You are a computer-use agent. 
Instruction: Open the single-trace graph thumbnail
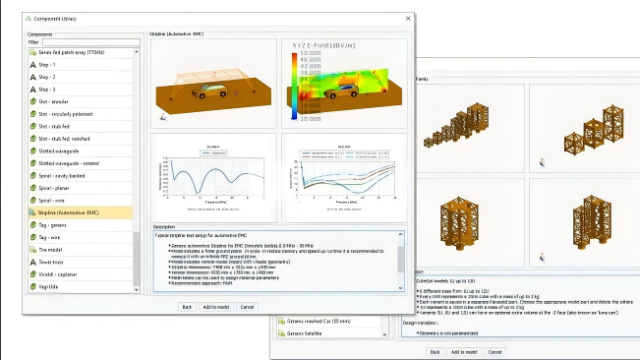tap(213, 178)
